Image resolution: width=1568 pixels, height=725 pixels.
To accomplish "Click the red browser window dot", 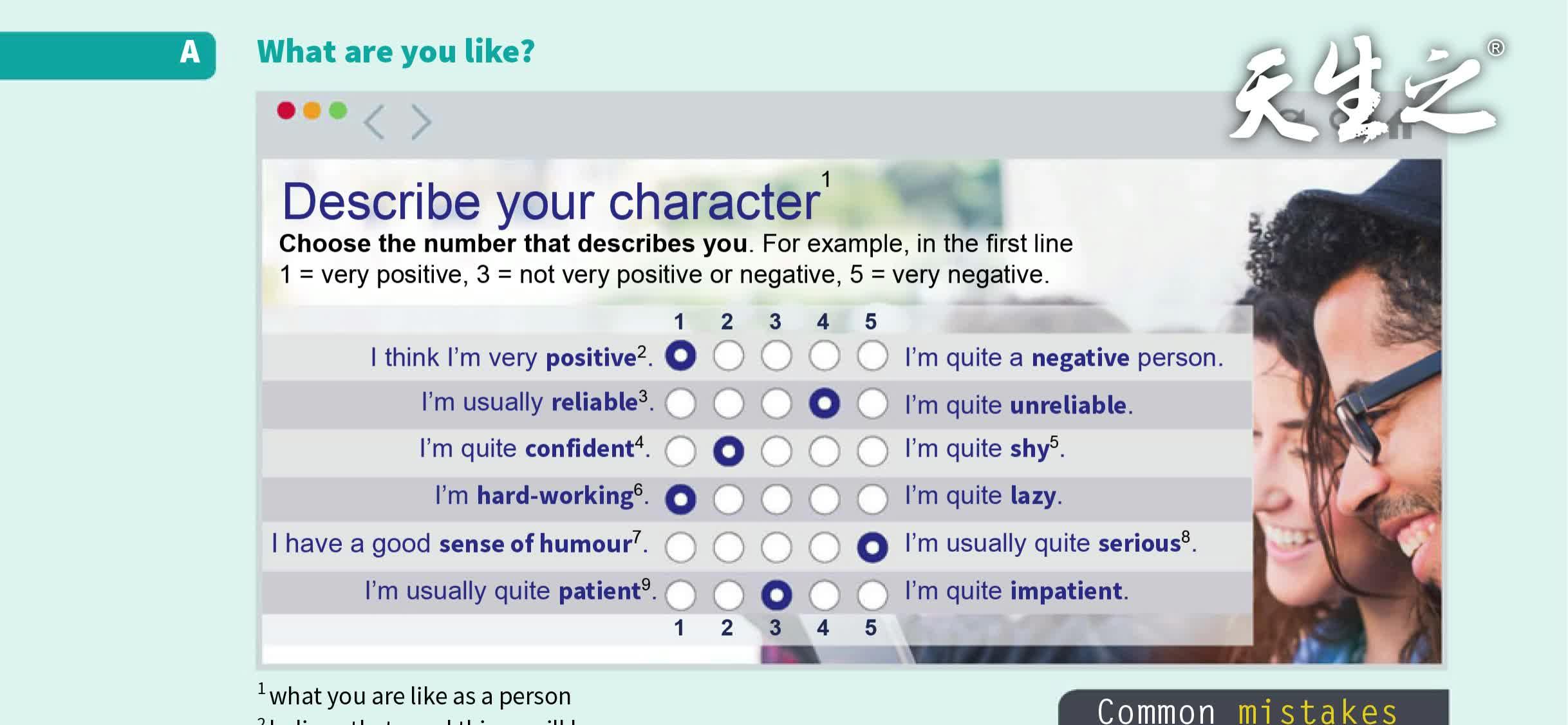I will [x=286, y=111].
